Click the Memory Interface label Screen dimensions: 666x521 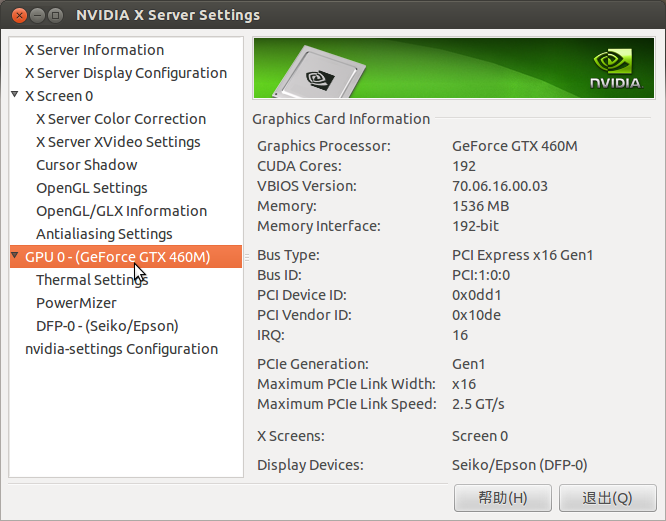[x=319, y=226]
